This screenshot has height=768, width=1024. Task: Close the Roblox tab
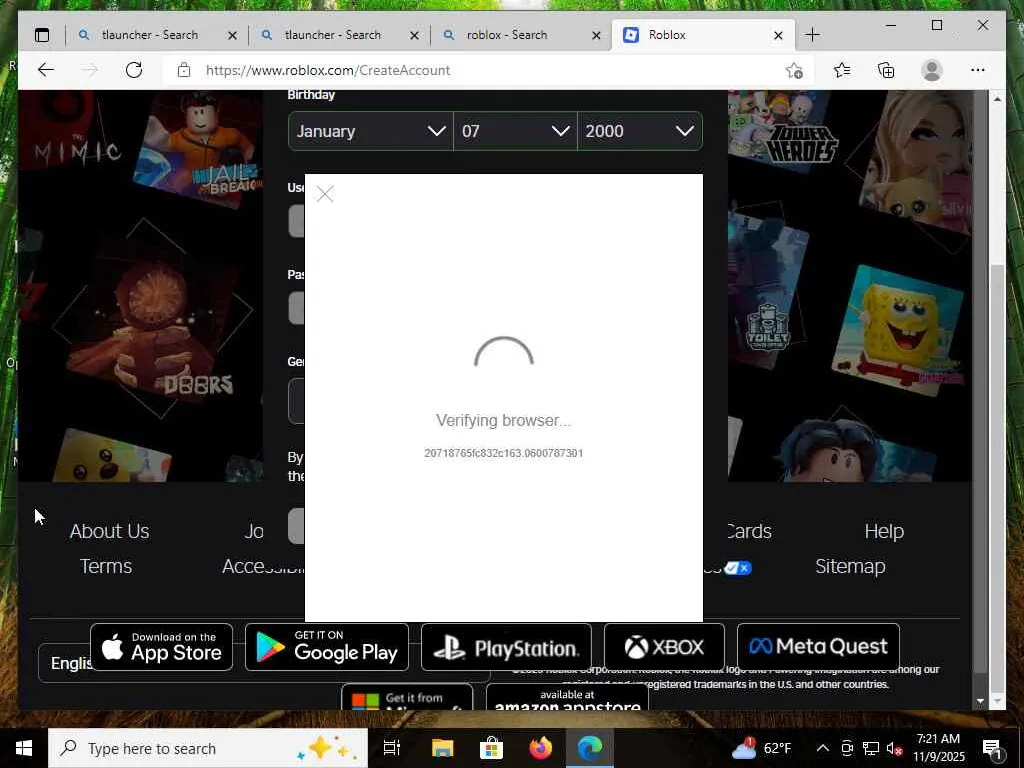(778, 35)
